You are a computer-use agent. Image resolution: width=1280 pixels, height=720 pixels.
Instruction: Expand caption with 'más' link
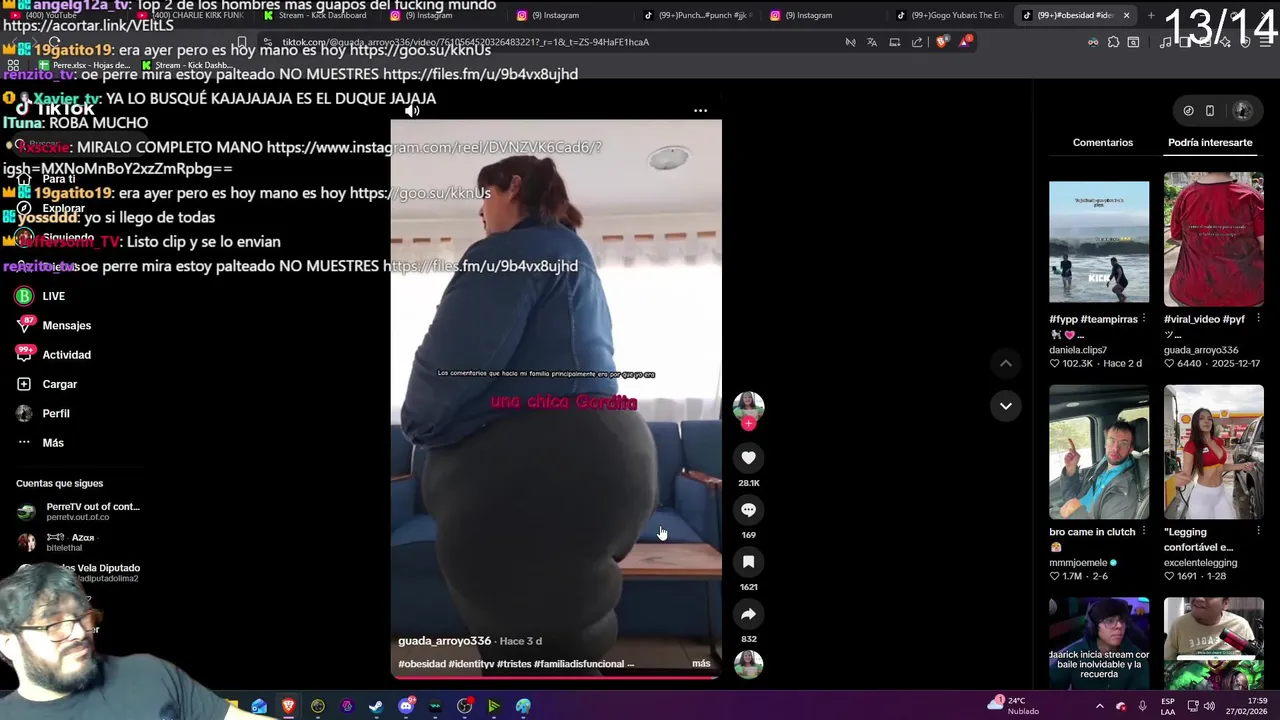(x=701, y=663)
